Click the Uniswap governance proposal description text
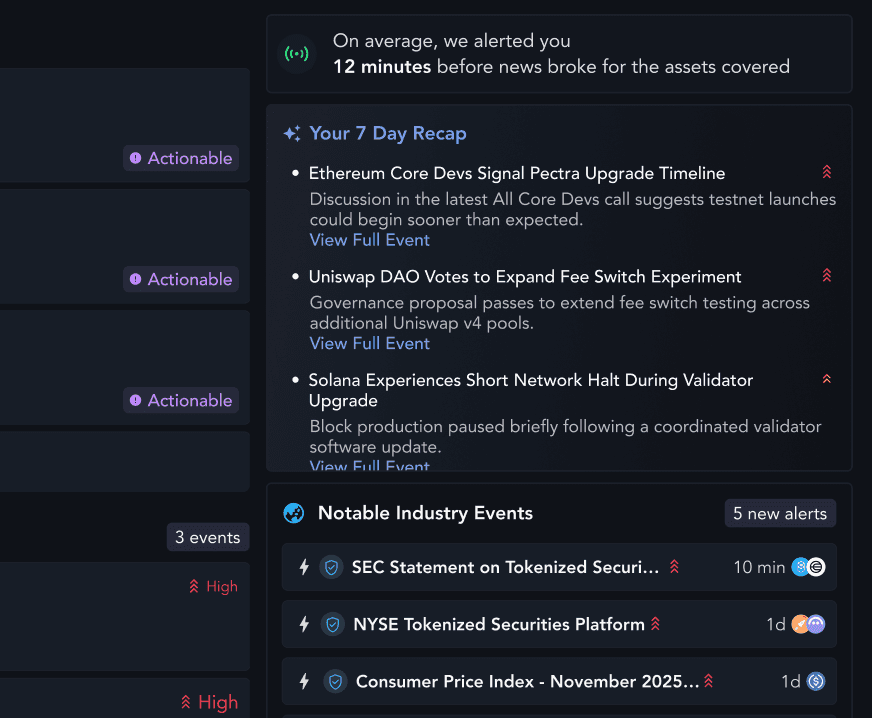 point(559,313)
